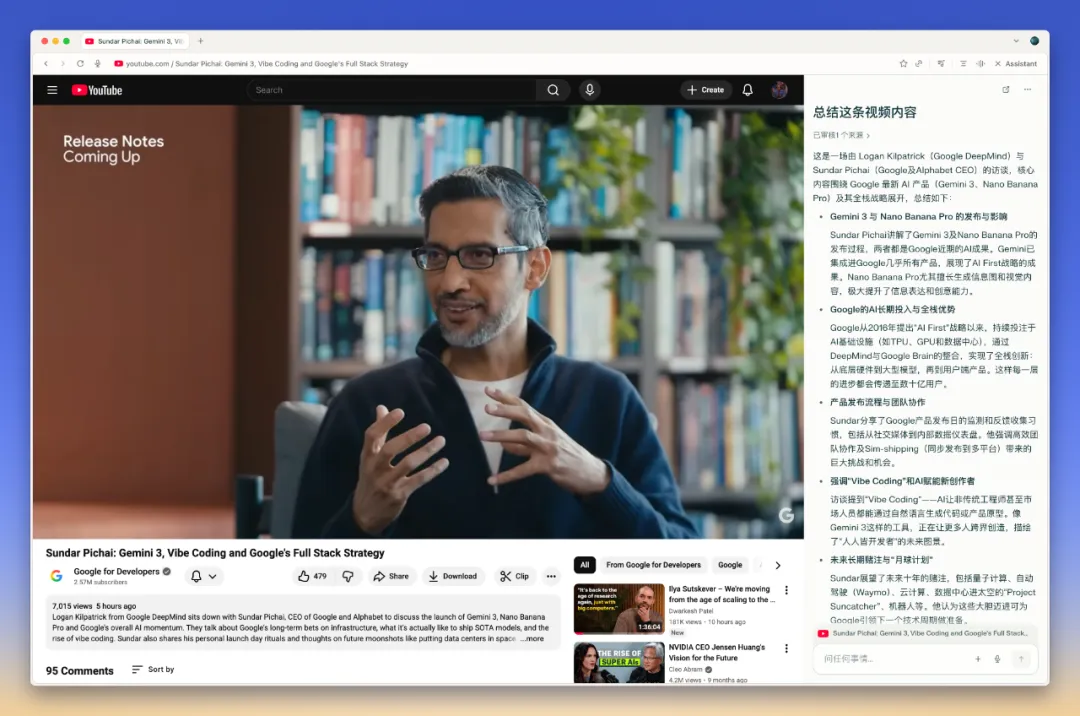This screenshot has height=716, width=1080.
Task: Click the three-line reader icon in toolbar
Action: (963, 63)
